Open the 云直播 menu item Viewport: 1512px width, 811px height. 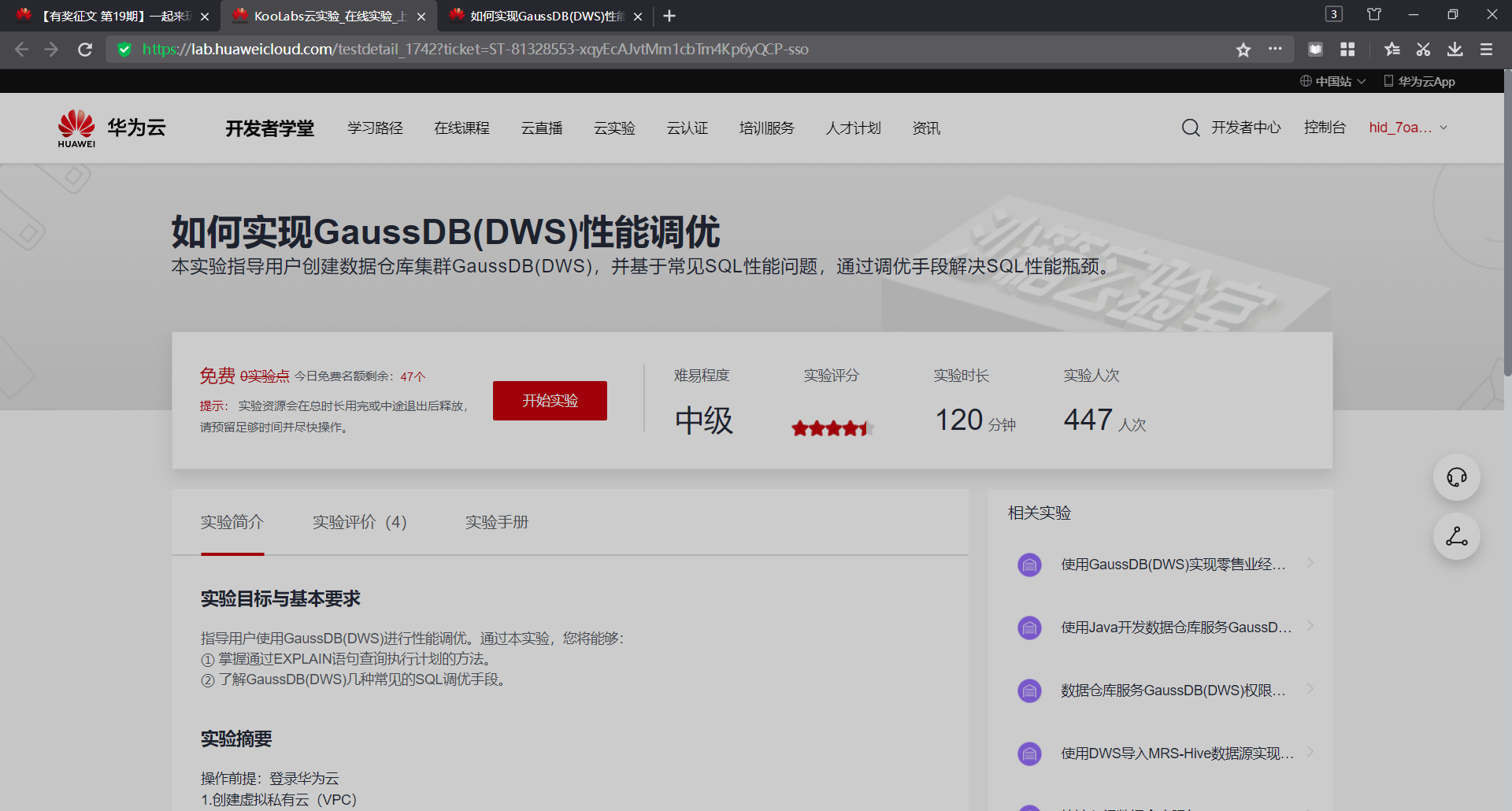pos(542,128)
